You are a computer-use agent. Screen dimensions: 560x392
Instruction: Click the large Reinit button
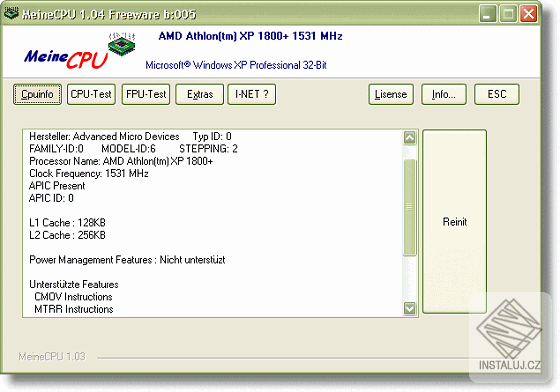pos(455,222)
